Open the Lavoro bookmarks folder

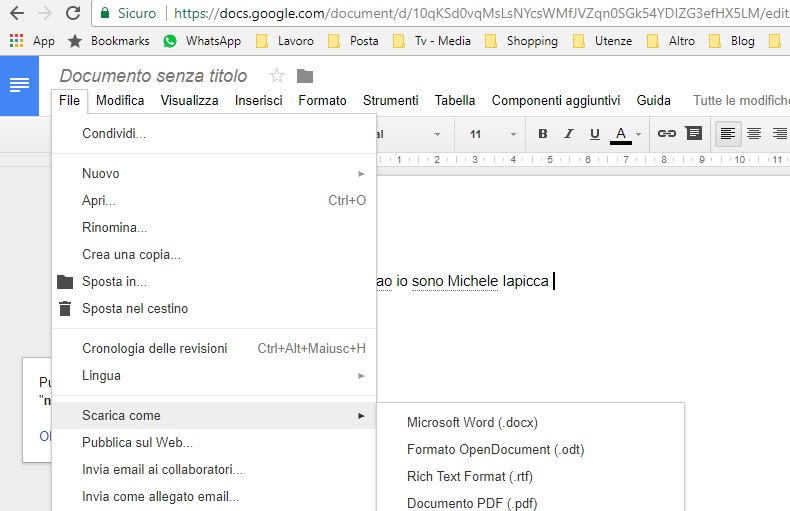click(x=285, y=41)
